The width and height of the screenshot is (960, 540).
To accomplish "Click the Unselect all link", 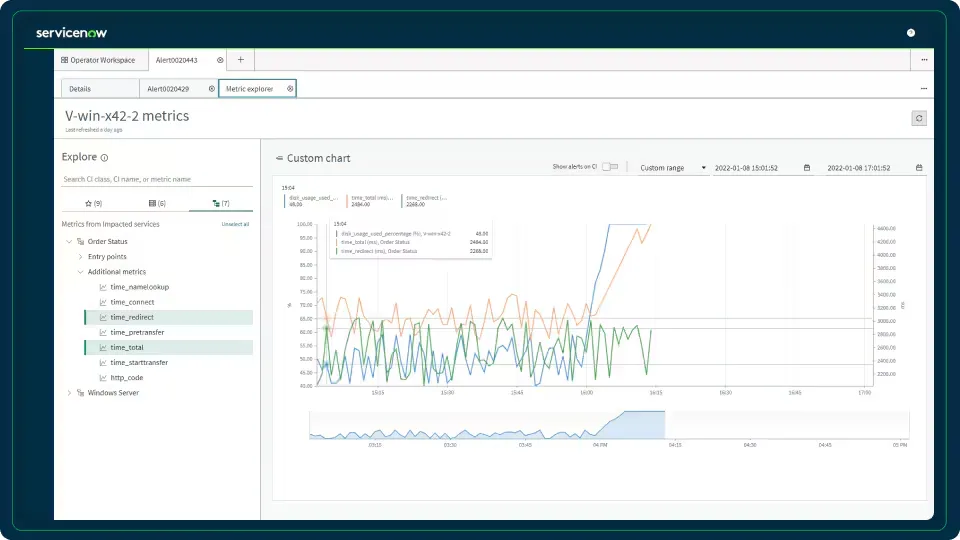I will tap(235, 224).
